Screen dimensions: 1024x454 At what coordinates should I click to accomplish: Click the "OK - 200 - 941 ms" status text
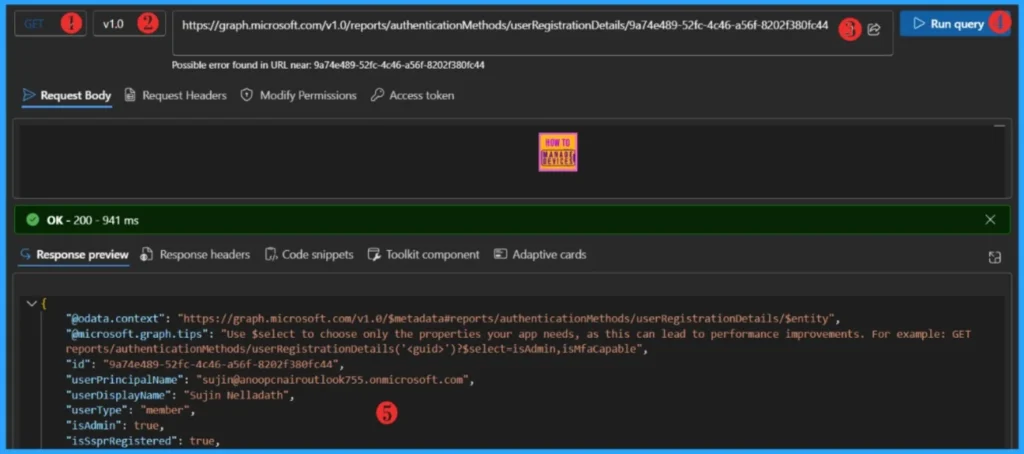click(92, 221)
